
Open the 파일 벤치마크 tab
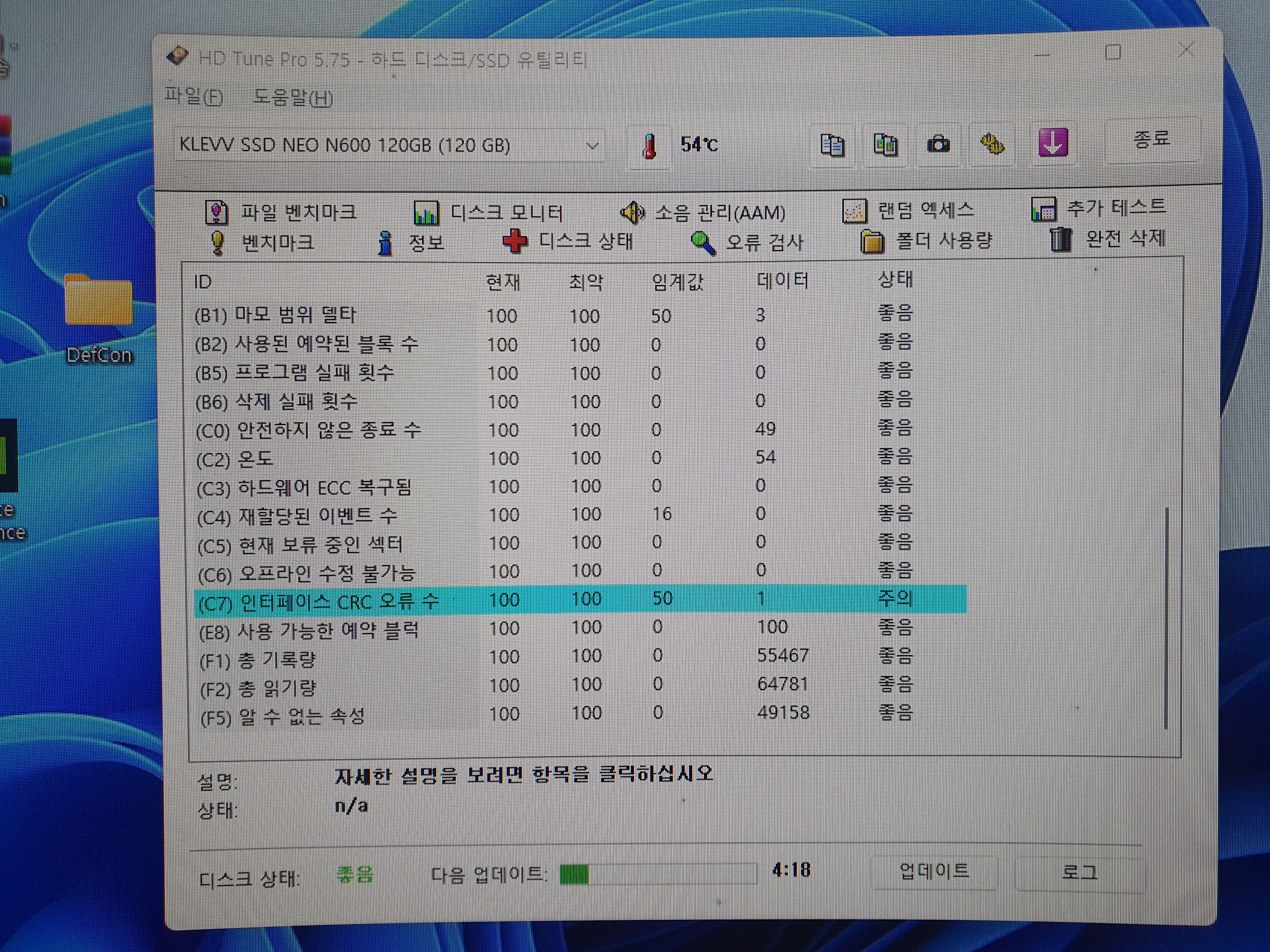point(281,212)
